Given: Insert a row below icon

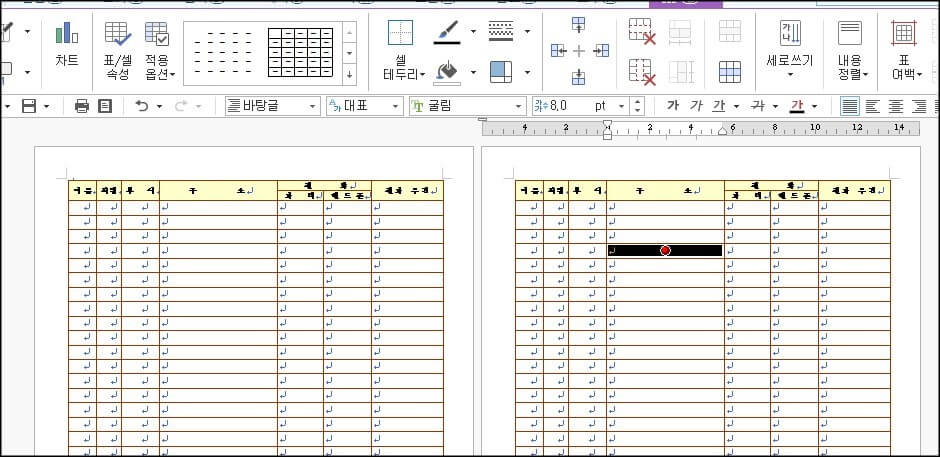Looking at the screenshot, I should (579, 77).
